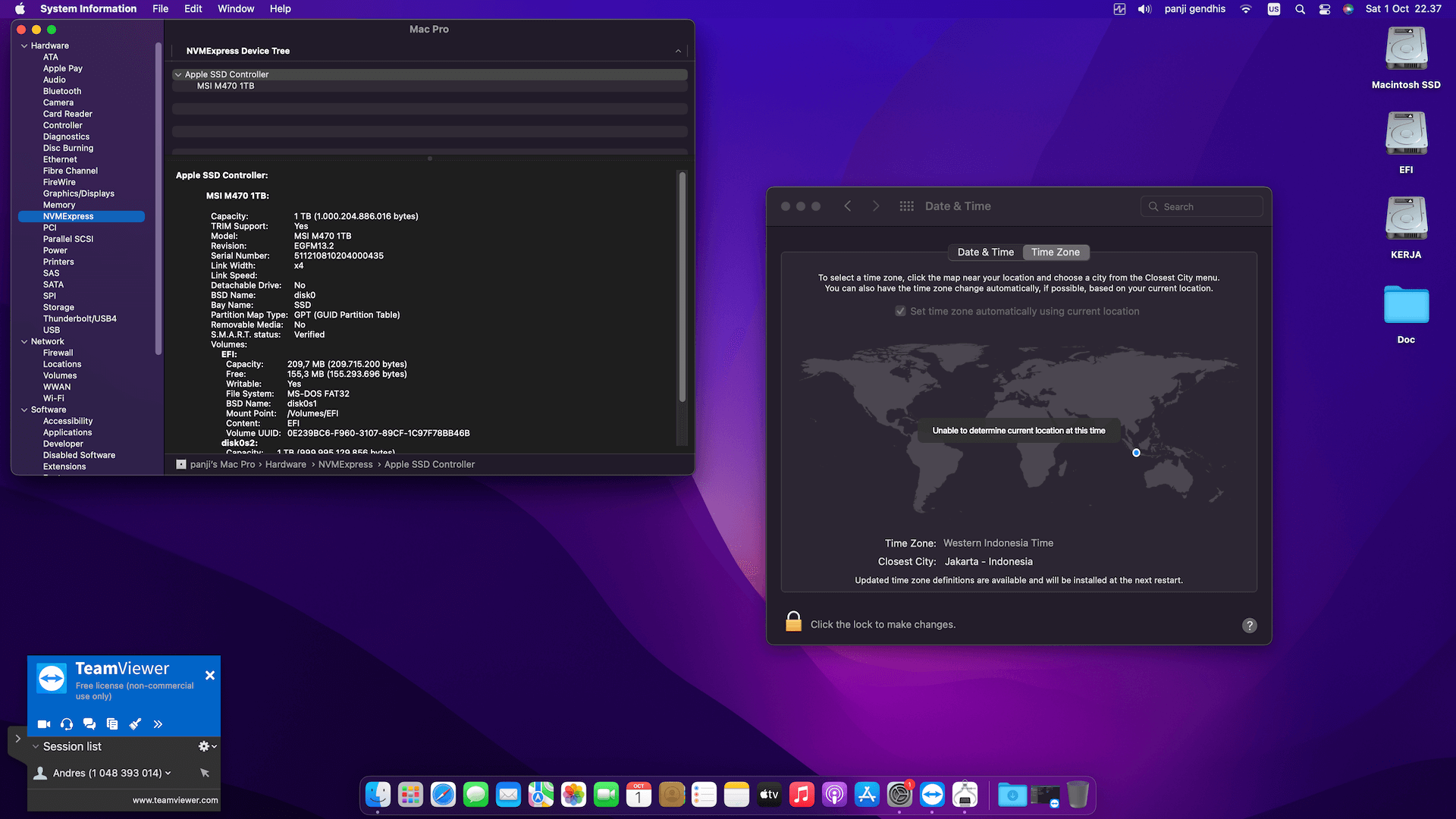The image size is (1456, 819).
Task: Collapse the Software tree in sidebar
Action: pos(24,409)
